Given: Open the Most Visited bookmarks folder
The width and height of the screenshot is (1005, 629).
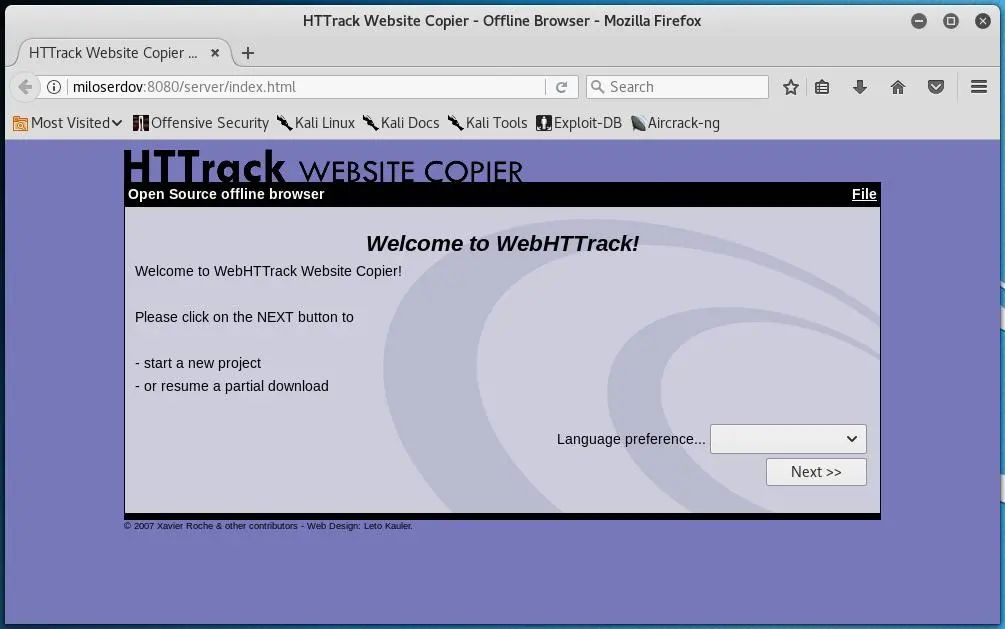Looking at the screenshot, I should point(67,122).
